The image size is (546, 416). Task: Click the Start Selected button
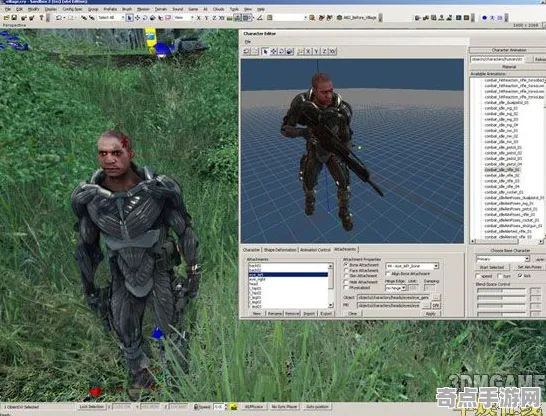492,267
